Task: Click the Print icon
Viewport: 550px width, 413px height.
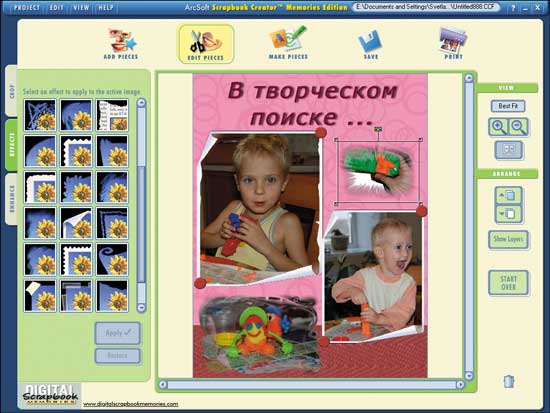Action: (453, 44)
